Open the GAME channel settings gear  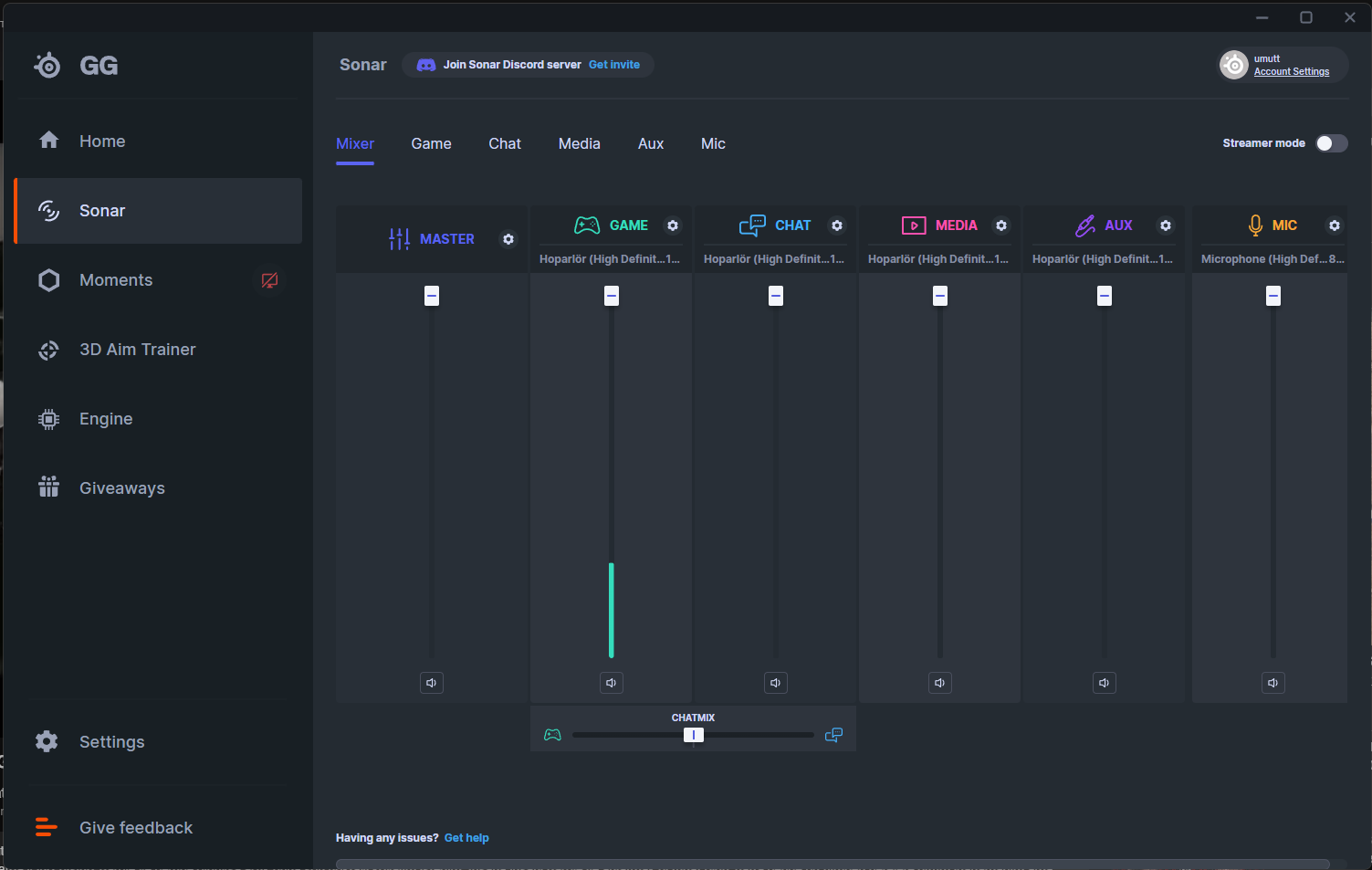tap(673, 225)
